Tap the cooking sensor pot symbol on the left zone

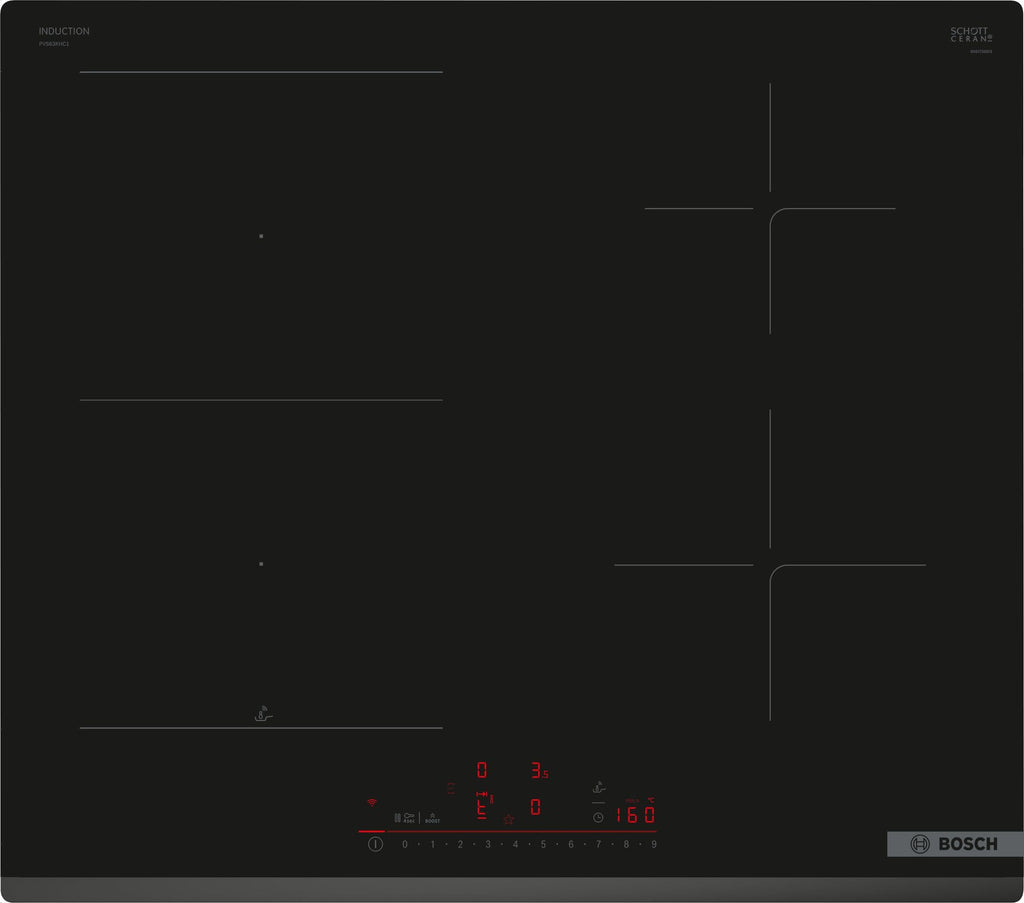(x=263, y=714)
